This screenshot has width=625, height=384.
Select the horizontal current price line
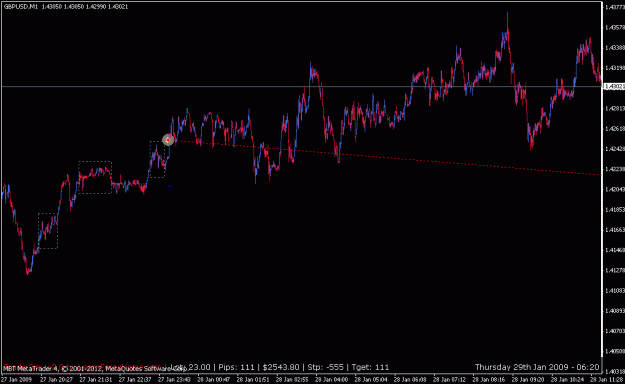301,86
